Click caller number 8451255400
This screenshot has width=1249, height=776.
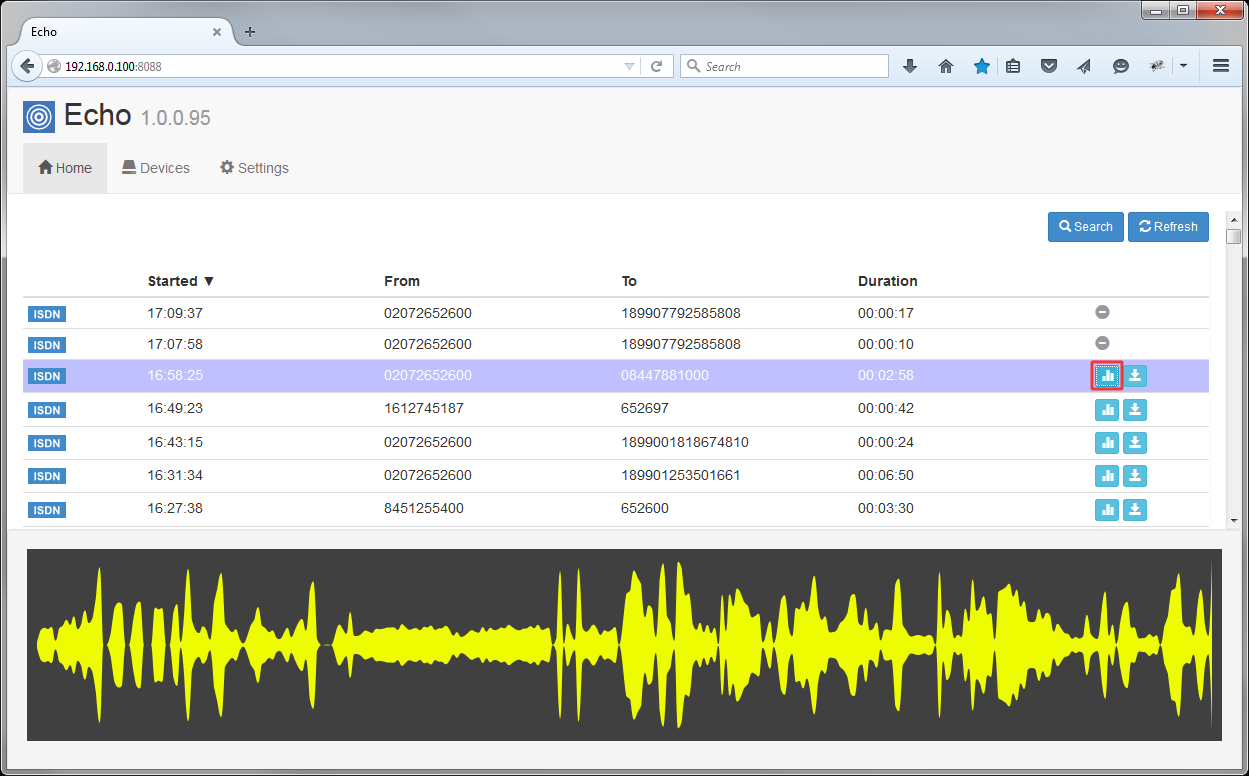pos(424,508)
